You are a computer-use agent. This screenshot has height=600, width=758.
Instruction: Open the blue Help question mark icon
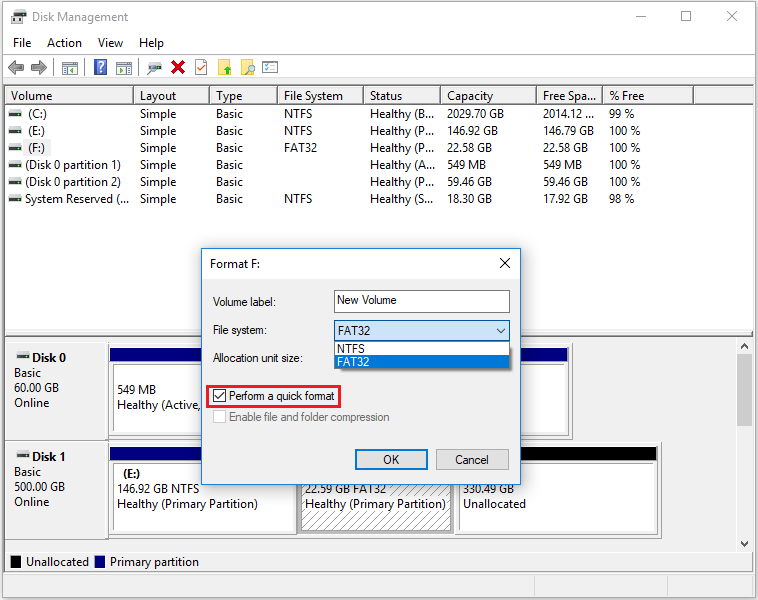(101, 67)
